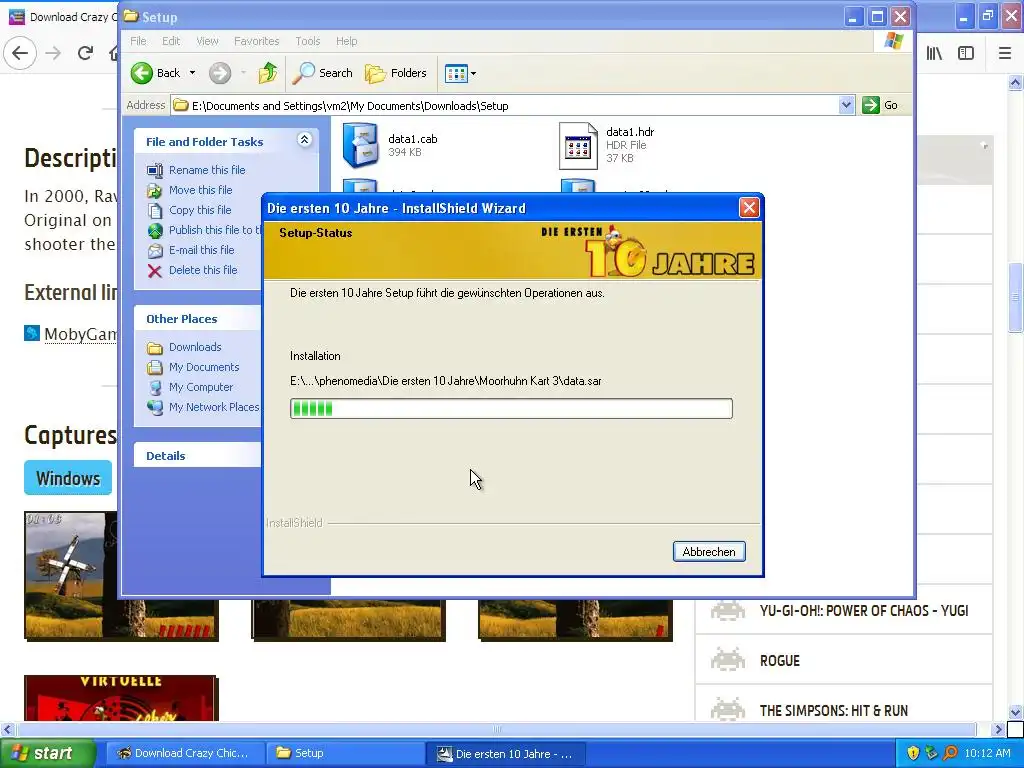Go to My Computer in Other Places
Screen dimensions: 1024x768
[x=200, y=387]
